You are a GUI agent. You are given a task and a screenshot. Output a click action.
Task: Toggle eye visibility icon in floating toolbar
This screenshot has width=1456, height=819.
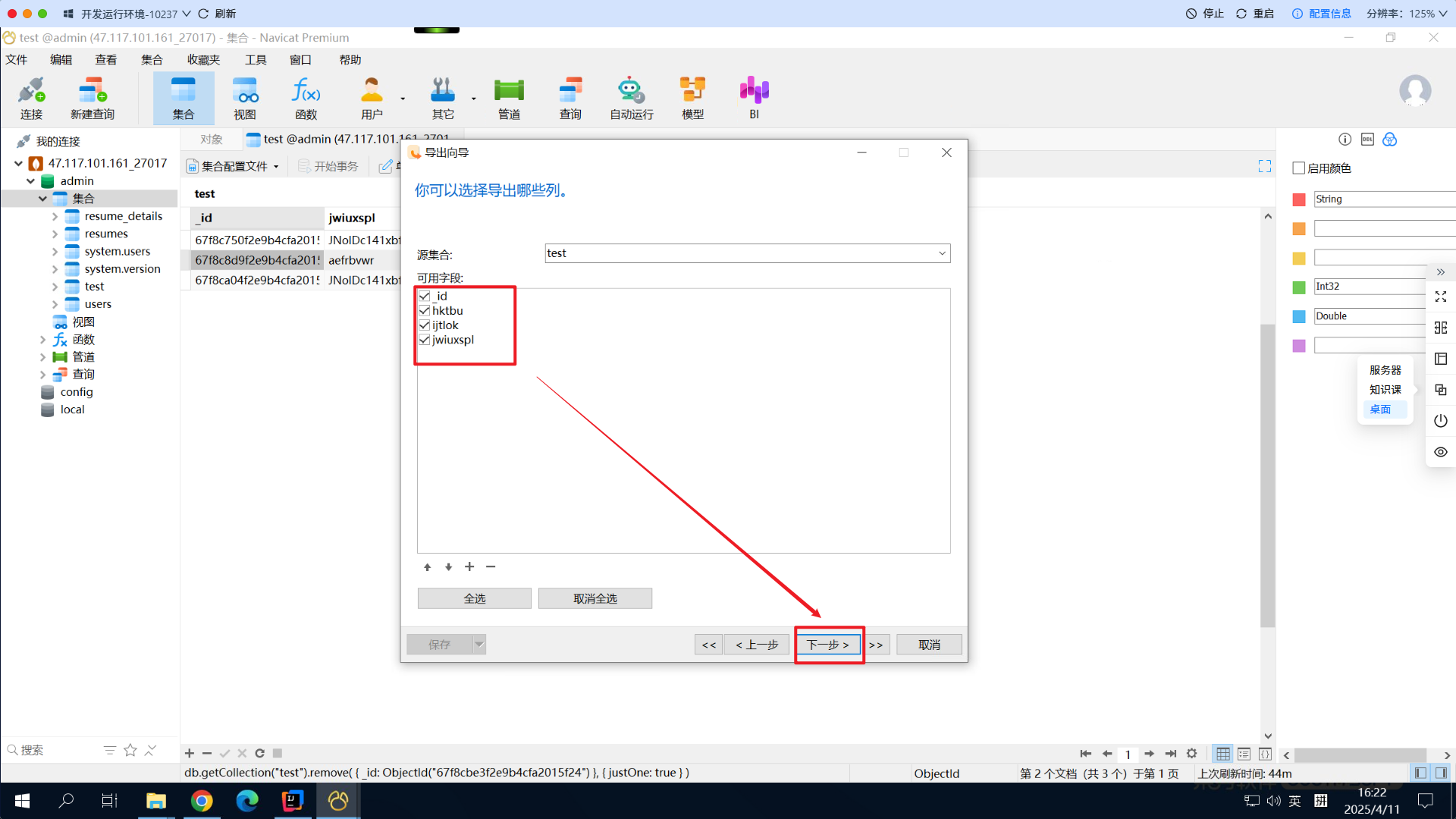click(1441, 452)
